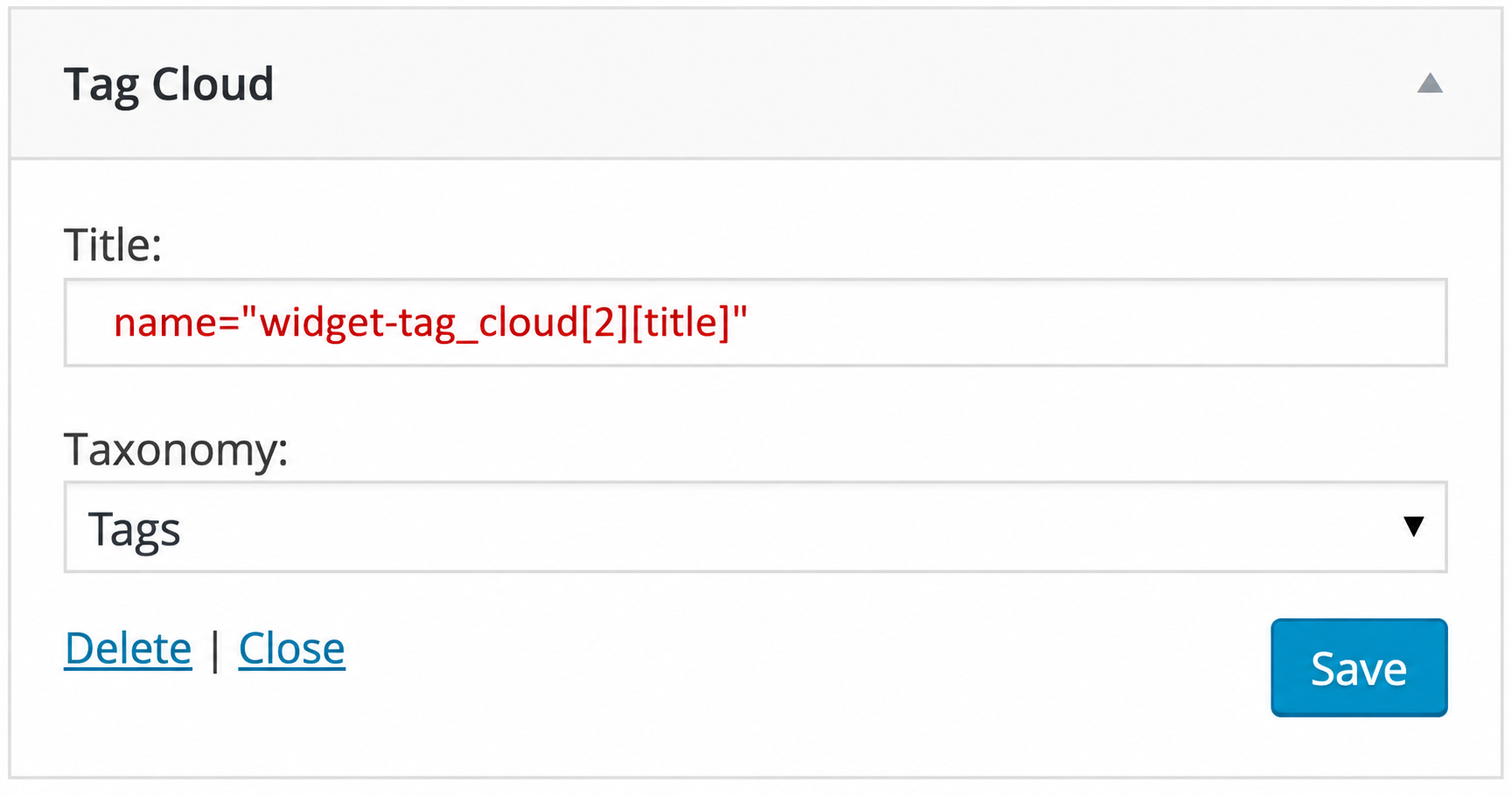Click the Title: field label
The image size is (1512, 796).
(113, 245)
